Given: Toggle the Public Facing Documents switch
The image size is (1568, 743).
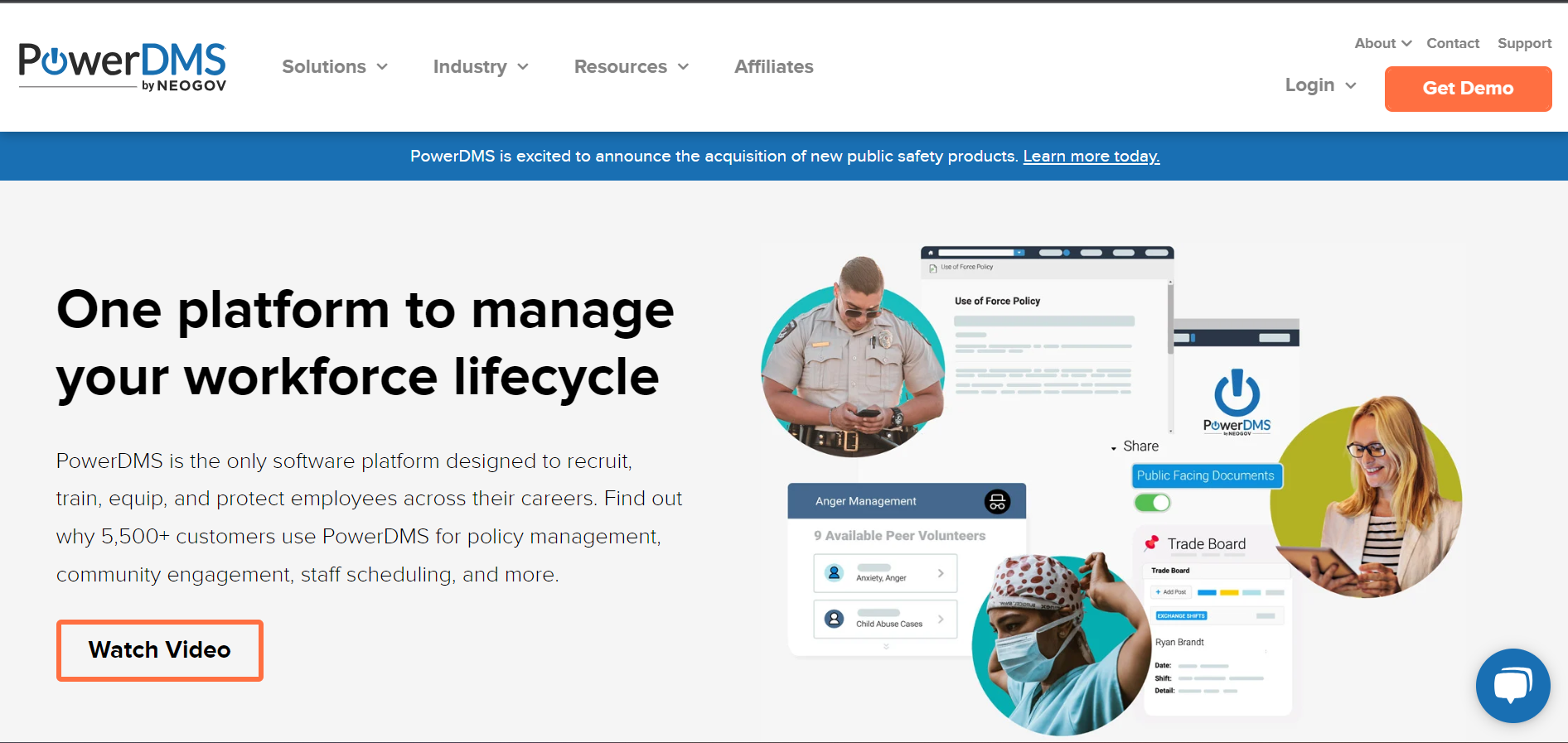Looking at the screenshot, I should [1152, 503].
